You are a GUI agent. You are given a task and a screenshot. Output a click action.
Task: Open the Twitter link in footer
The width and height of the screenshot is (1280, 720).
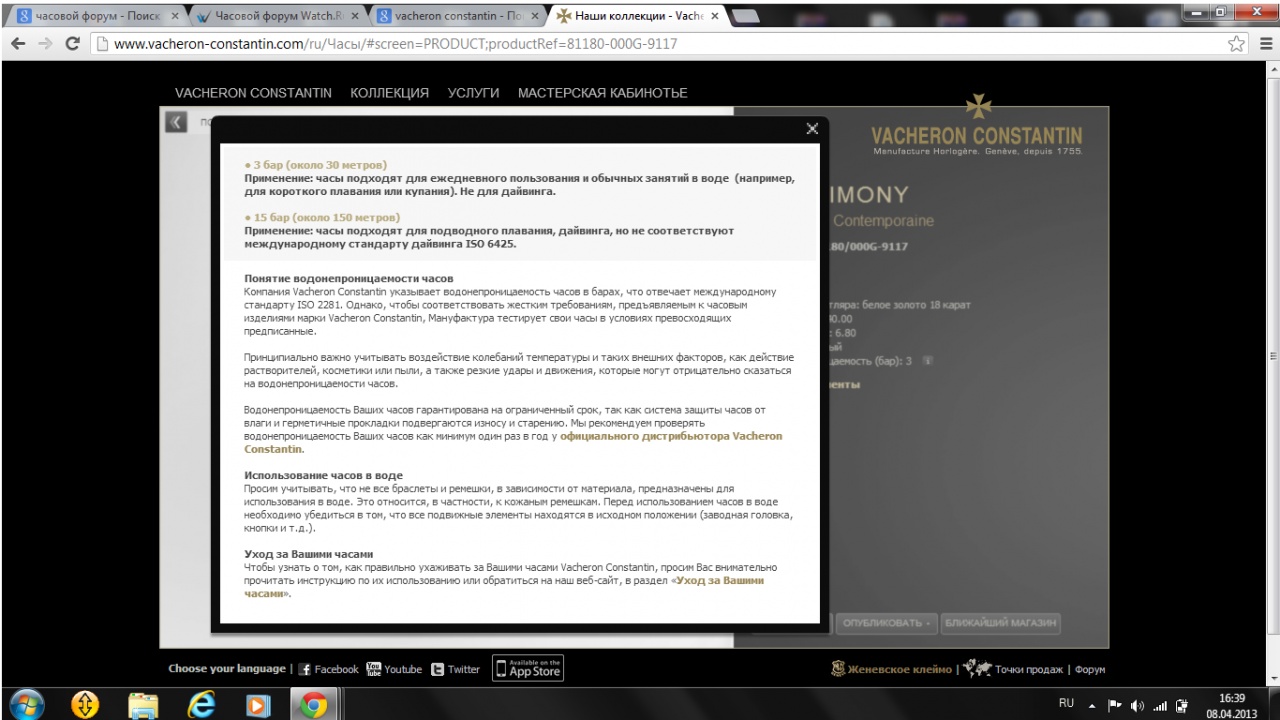455,669
